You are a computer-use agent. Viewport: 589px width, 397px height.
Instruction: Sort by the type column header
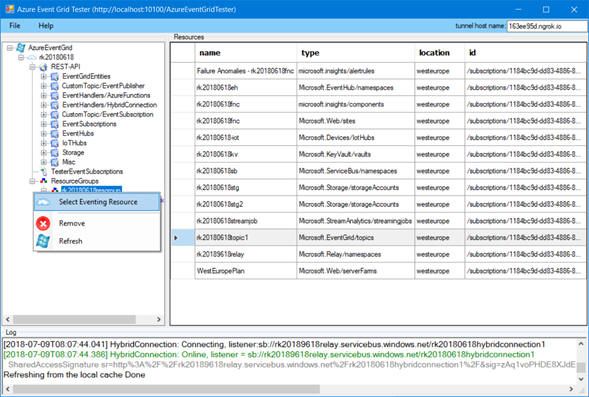(355, 53)
